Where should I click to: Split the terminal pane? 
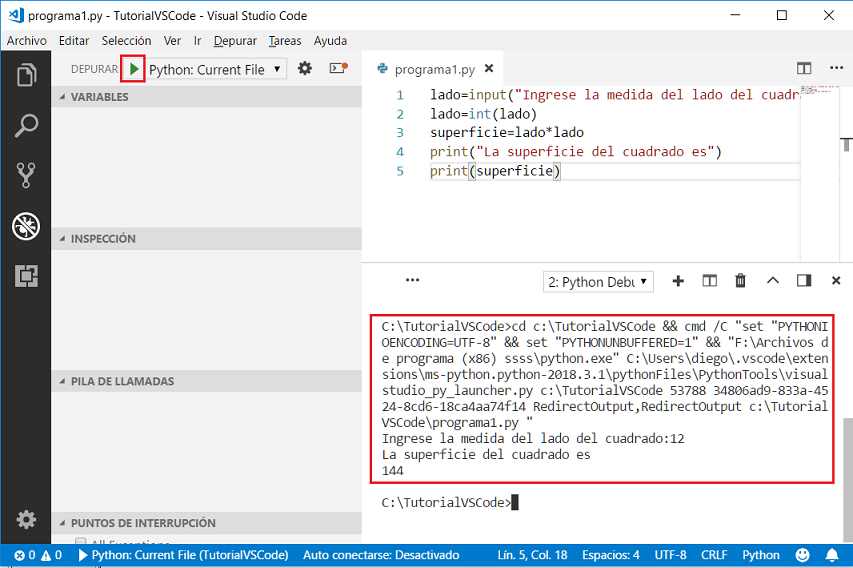[x=709, y=281]
